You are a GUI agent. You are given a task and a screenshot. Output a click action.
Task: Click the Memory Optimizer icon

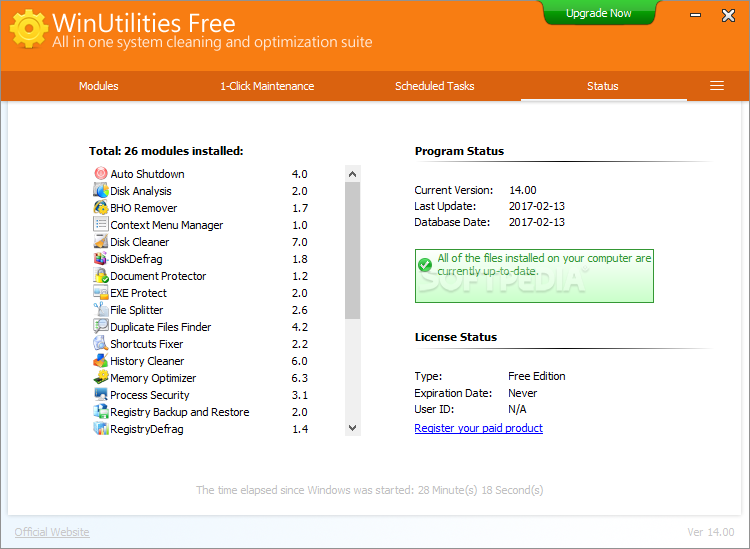[100, 377]
